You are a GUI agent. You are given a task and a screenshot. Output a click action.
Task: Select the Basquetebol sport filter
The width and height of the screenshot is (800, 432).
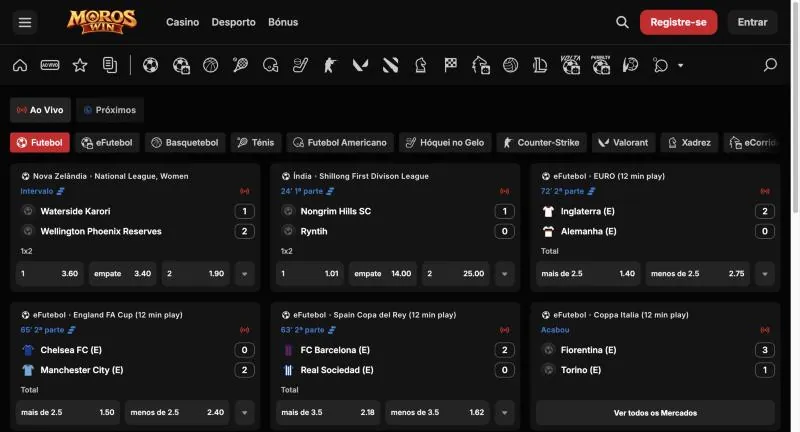185,143
